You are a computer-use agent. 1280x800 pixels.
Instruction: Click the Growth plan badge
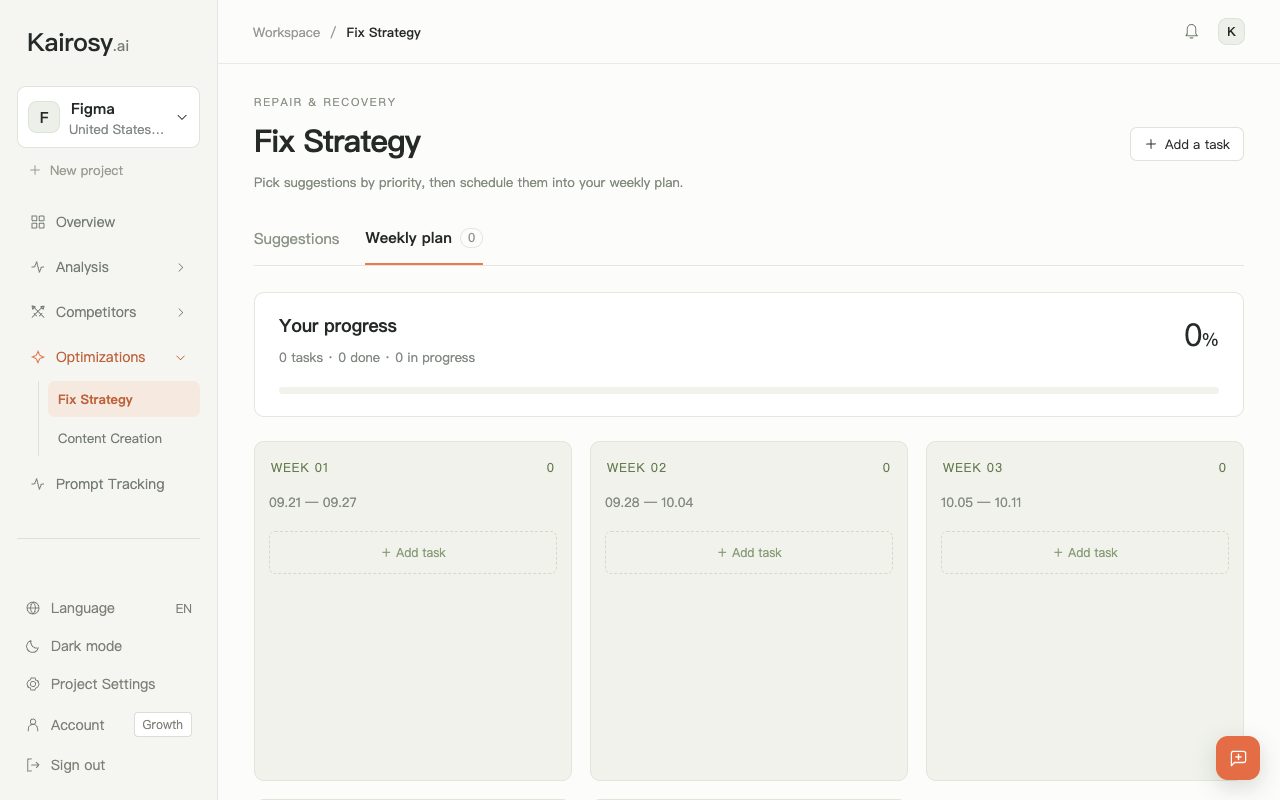tap(163, 725)
